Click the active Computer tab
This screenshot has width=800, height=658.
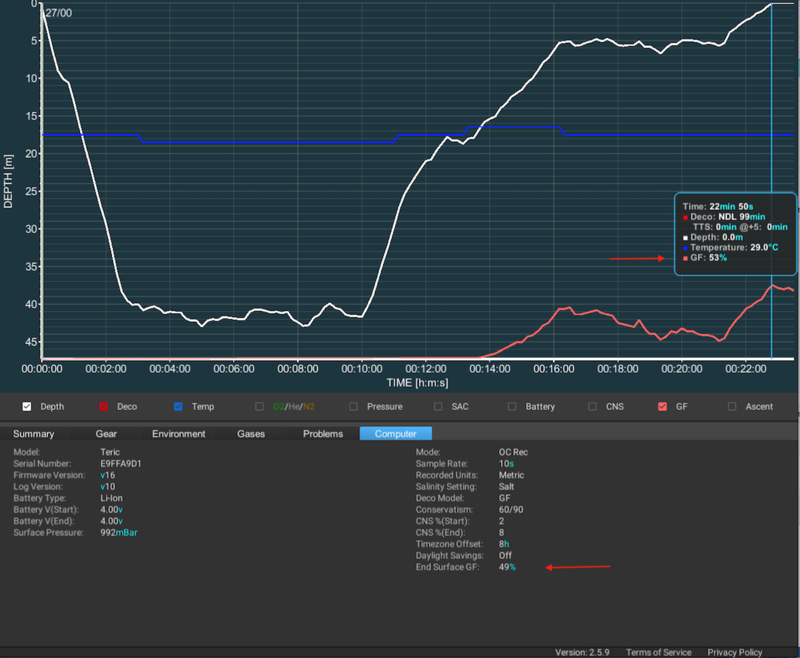395,434
